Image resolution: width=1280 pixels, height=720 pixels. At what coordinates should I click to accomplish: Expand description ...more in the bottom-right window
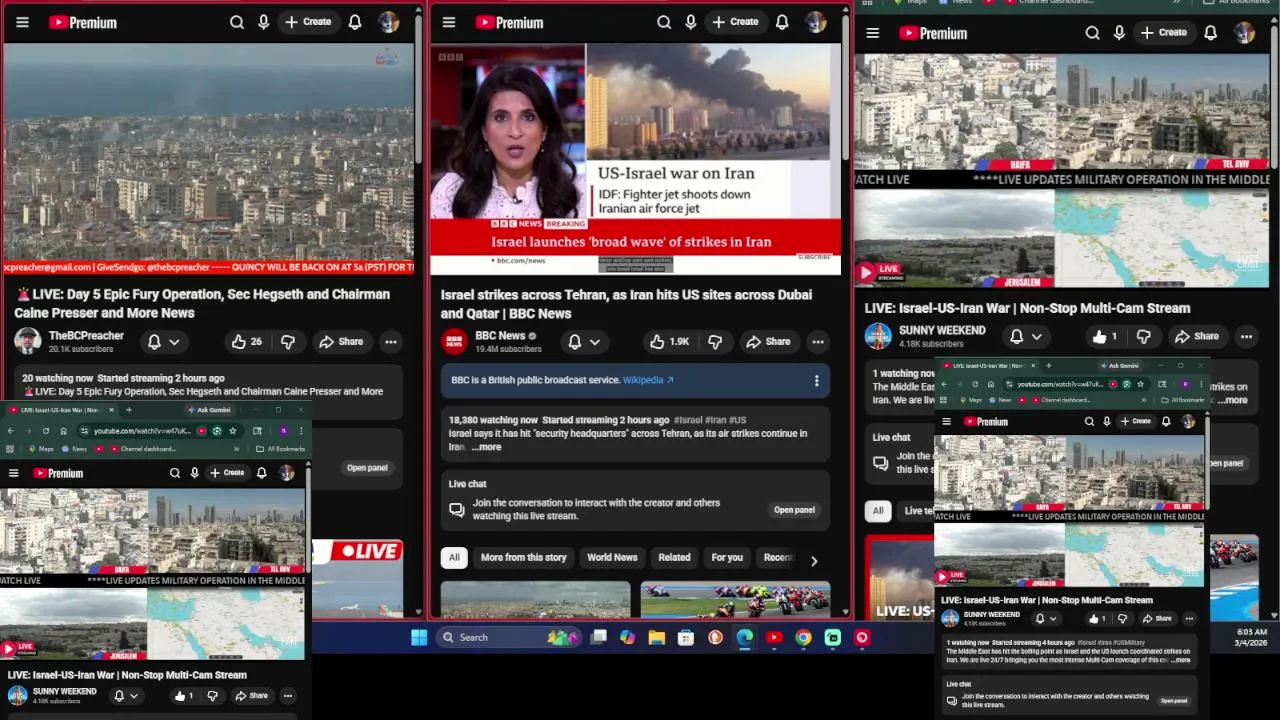coord(1181,660)
